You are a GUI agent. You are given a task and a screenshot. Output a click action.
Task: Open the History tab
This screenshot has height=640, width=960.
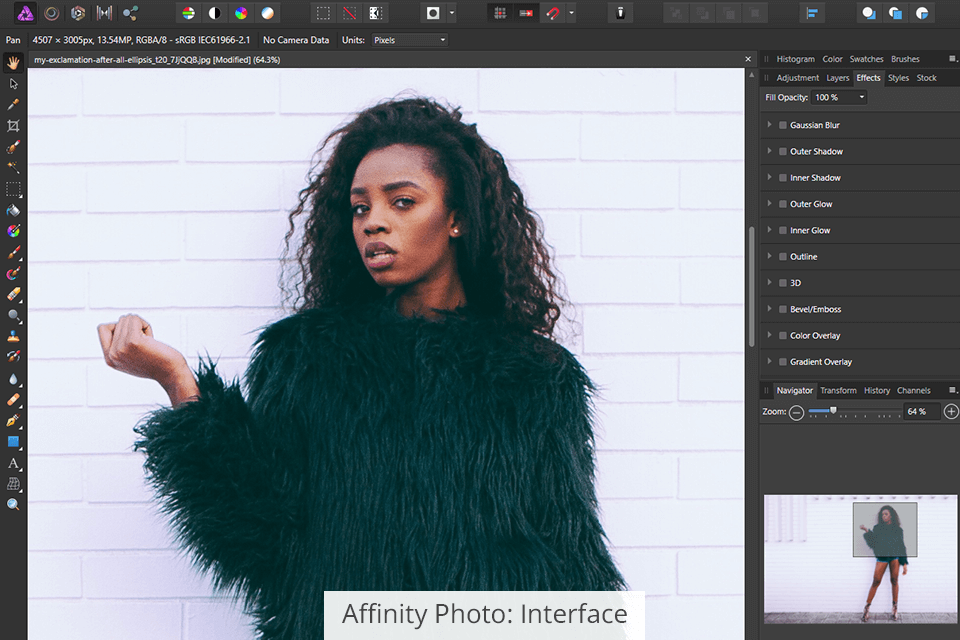point(877,390)
